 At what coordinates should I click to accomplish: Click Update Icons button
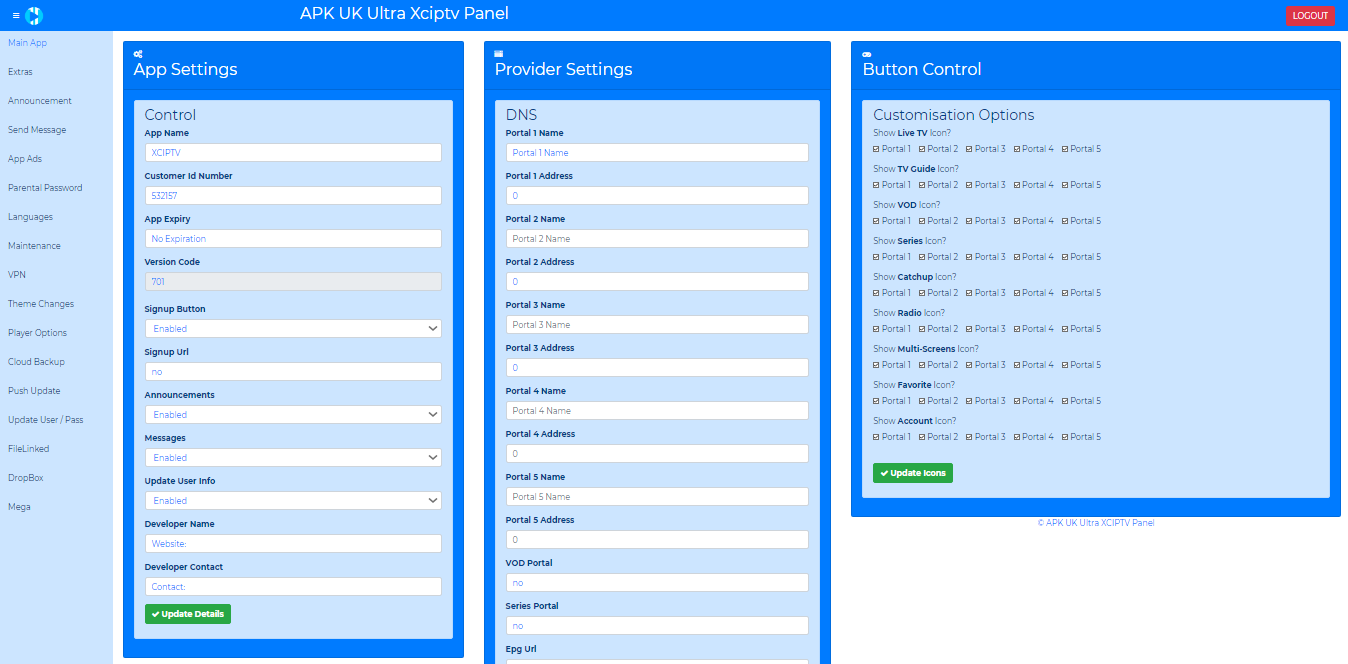913,473
